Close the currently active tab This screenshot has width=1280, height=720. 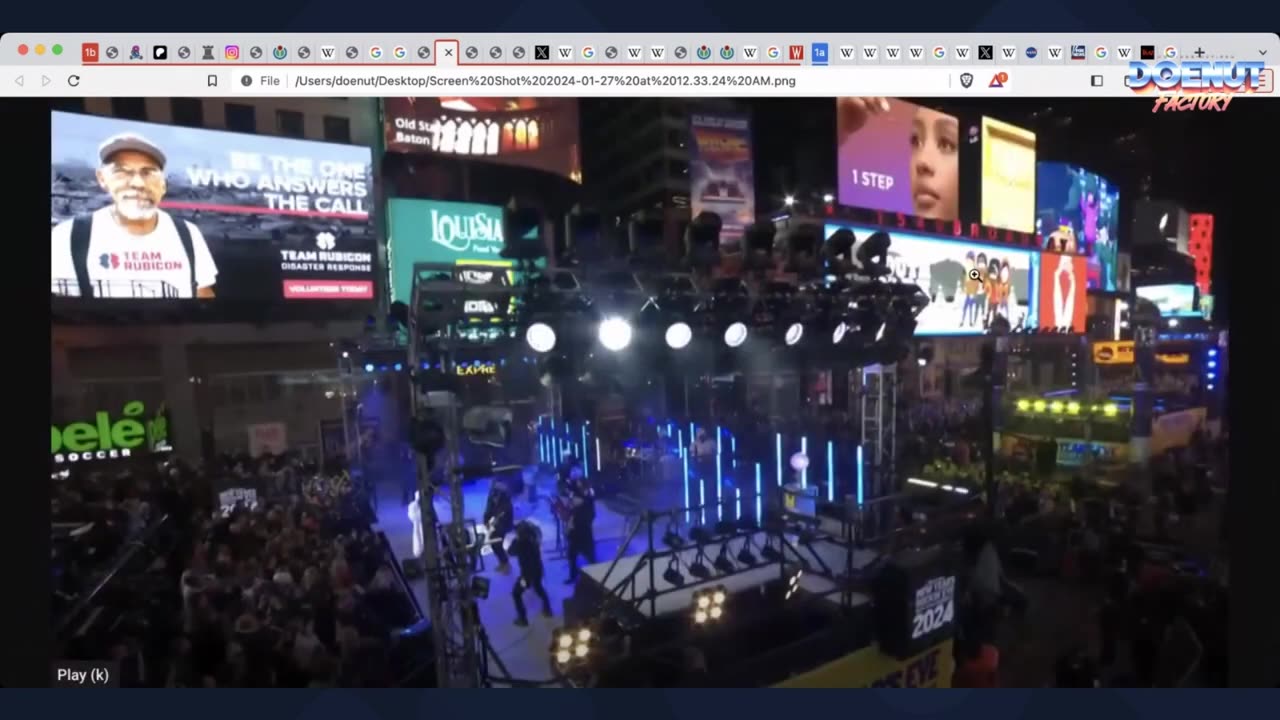click(447, 53)
